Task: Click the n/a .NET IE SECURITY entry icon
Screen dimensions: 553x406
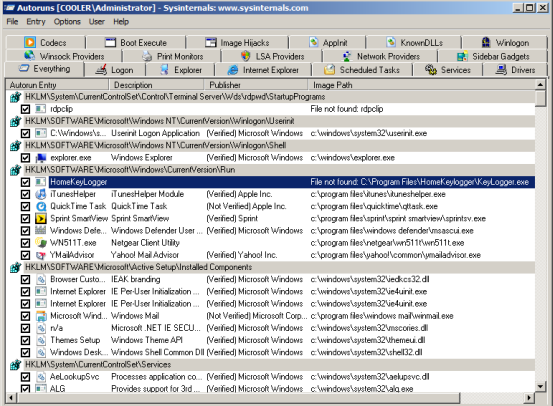Action: click(x=41, y=328)
